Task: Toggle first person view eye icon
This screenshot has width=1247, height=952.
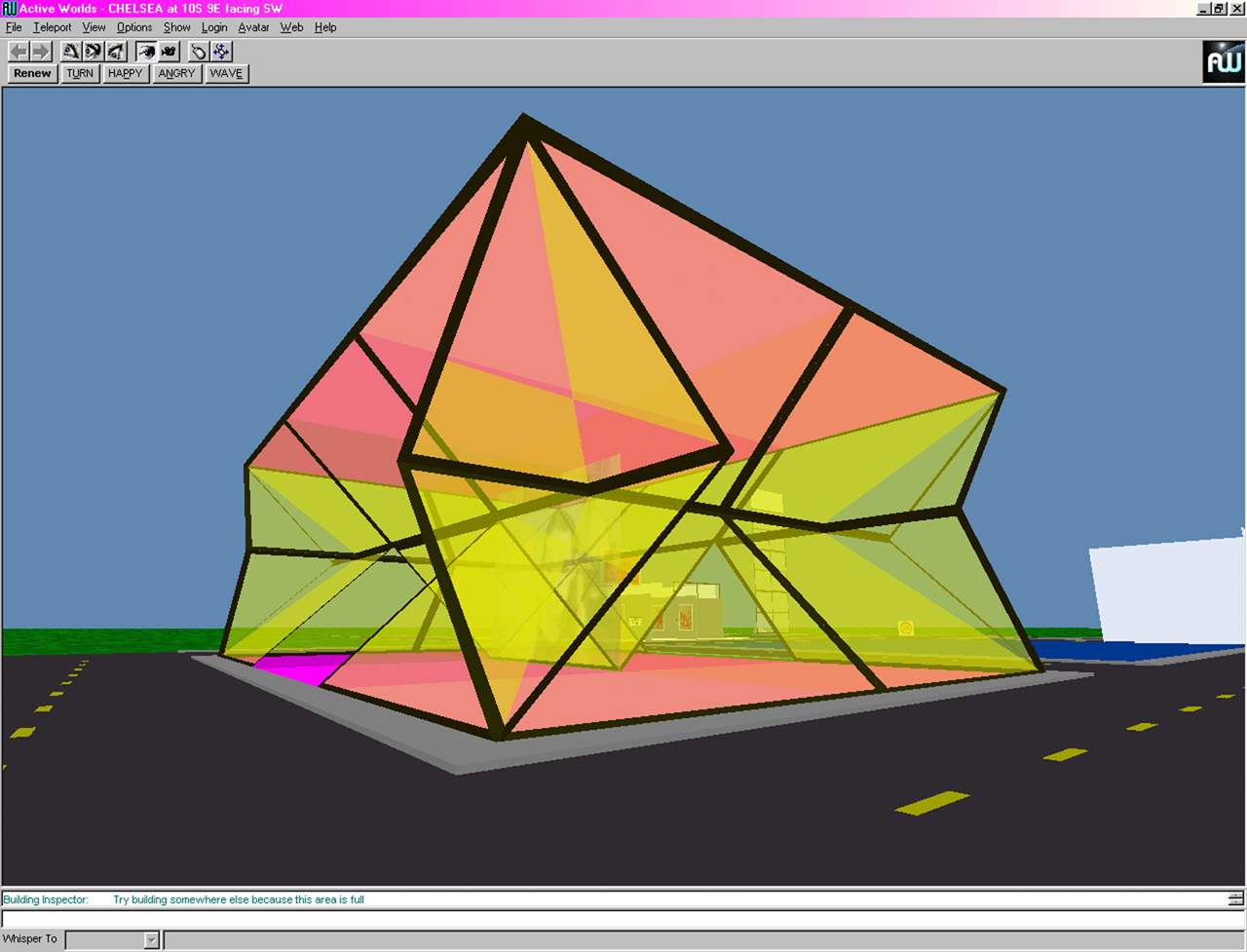Action: pos(146,52)
